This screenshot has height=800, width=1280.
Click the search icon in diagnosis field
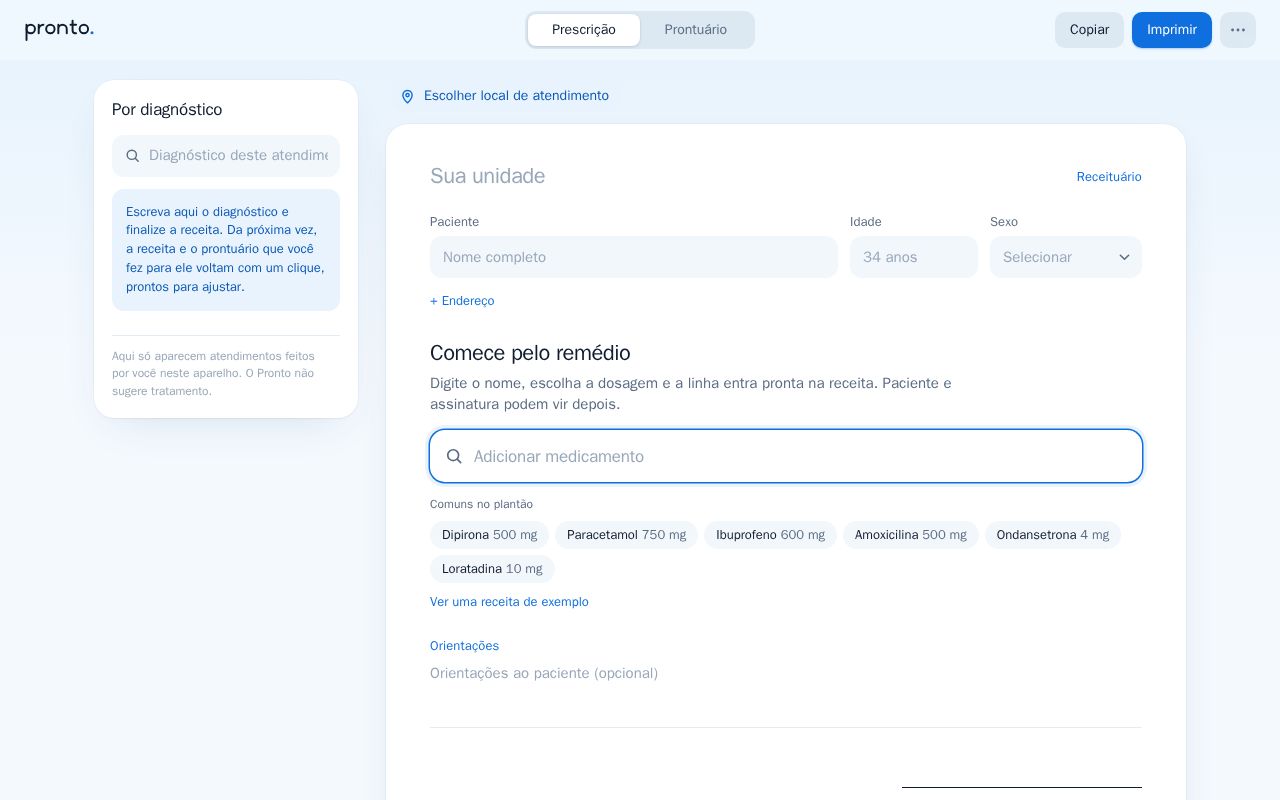[x=132, y=156]
